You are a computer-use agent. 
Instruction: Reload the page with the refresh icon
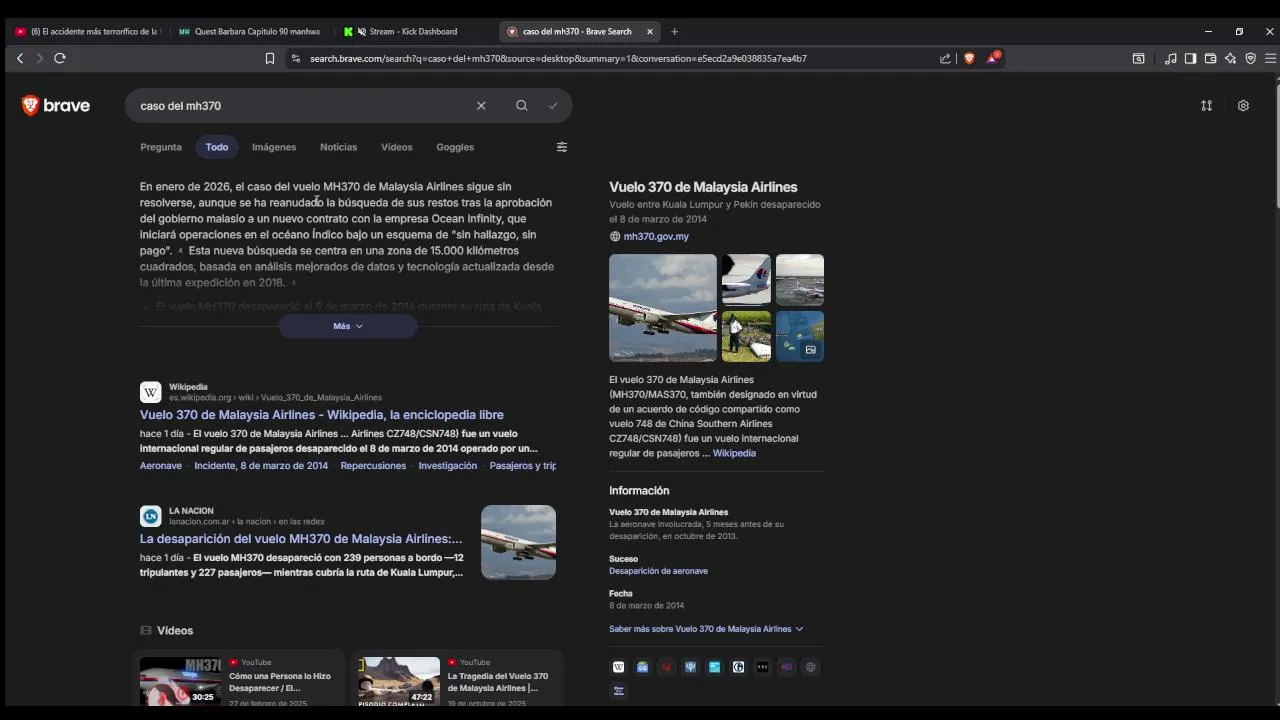(x=60, y=58)
